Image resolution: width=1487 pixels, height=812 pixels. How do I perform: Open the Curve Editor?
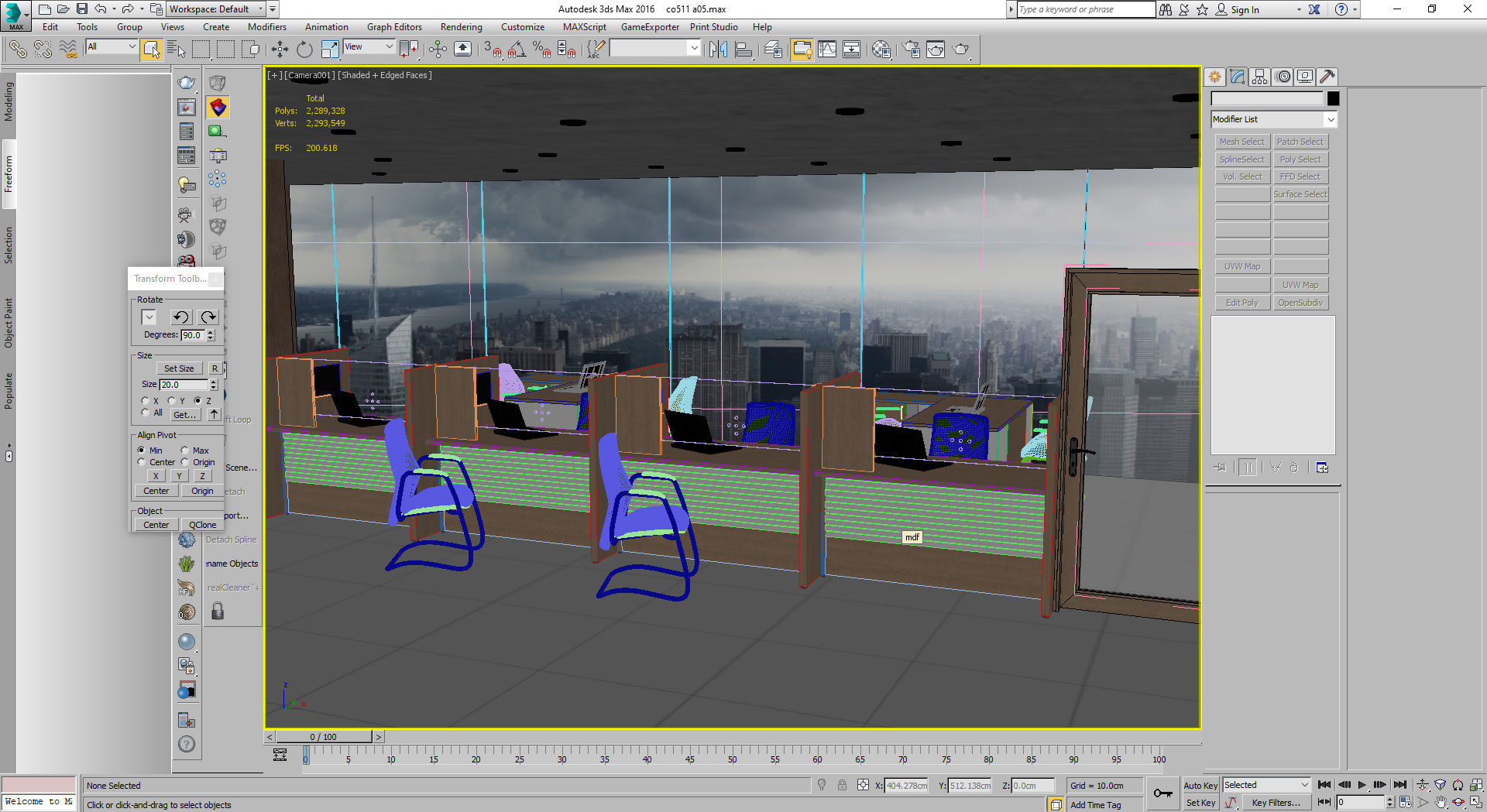(x=827, y=50)
